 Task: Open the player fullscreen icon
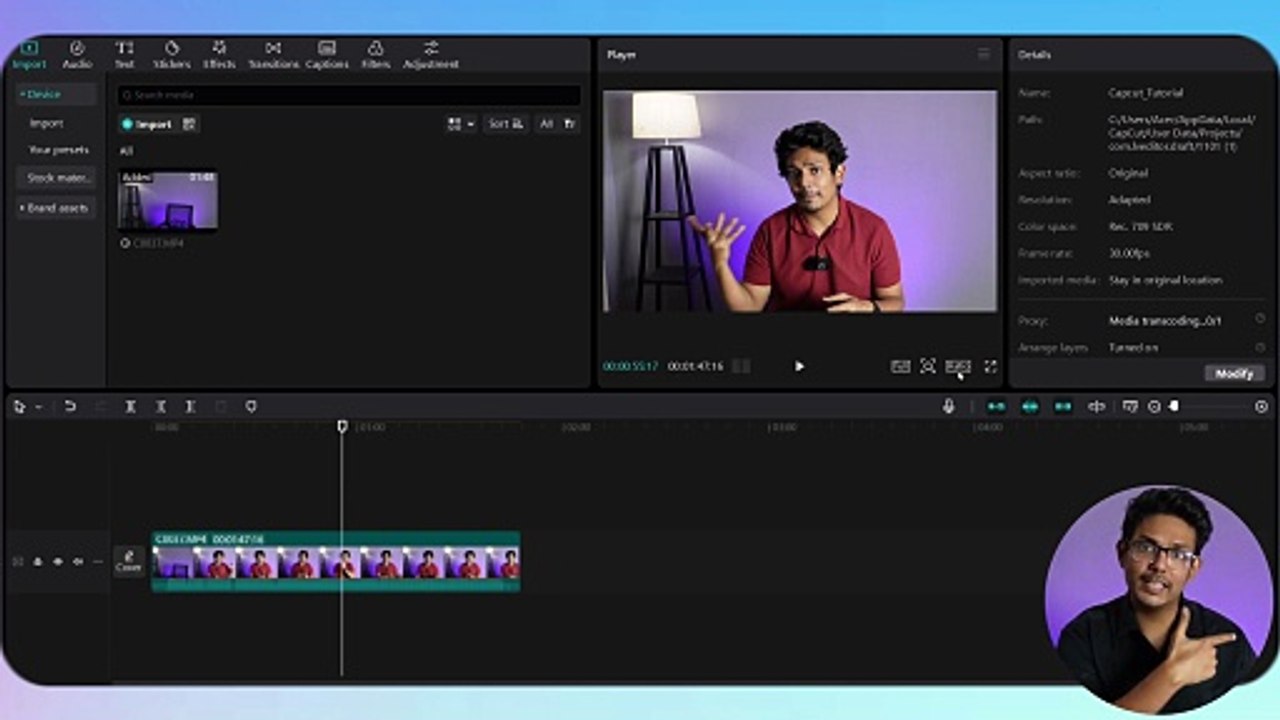point(990,367)
